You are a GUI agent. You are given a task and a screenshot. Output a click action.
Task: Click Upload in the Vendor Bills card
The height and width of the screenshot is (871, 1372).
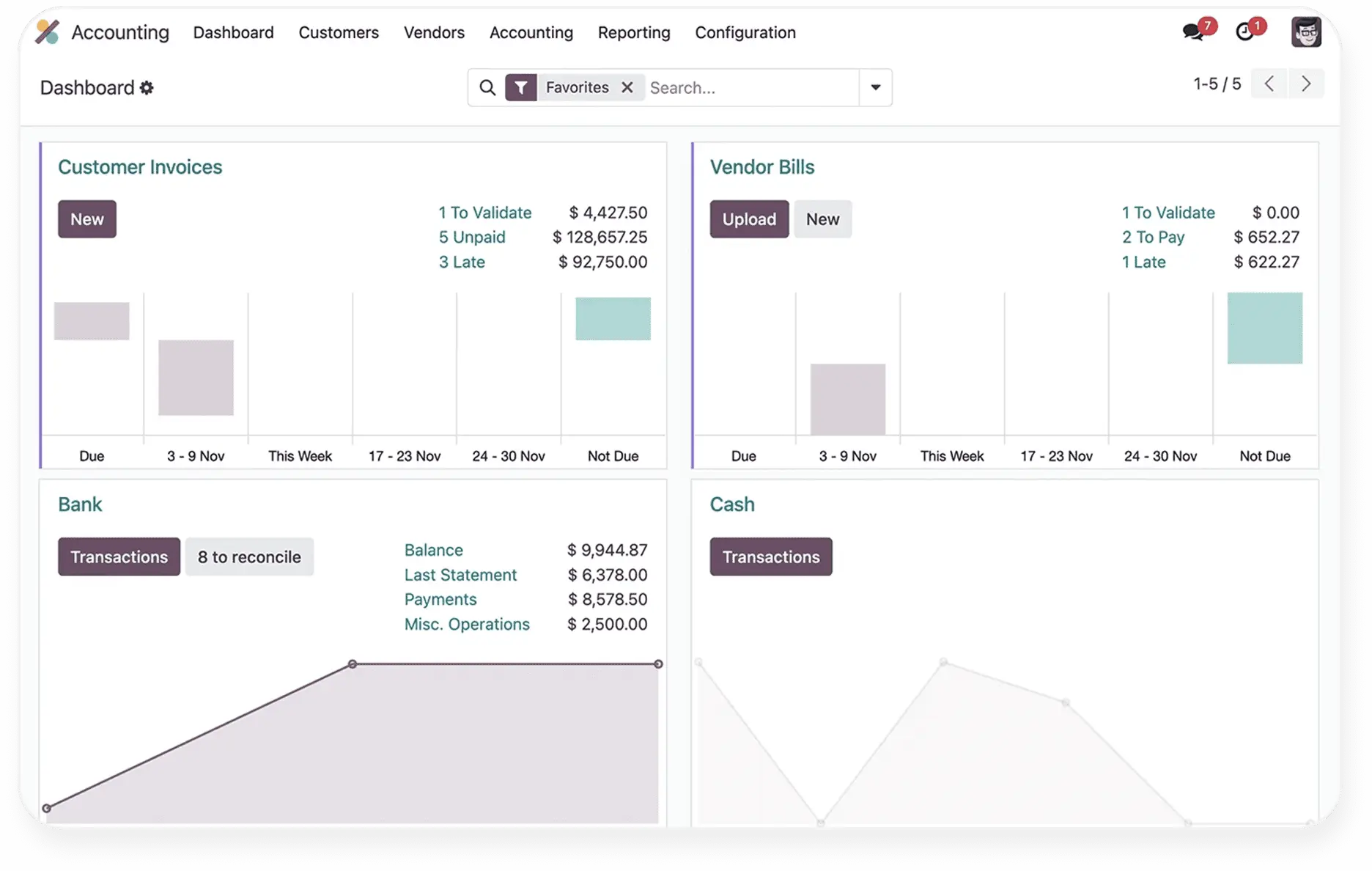coord(749,218)
